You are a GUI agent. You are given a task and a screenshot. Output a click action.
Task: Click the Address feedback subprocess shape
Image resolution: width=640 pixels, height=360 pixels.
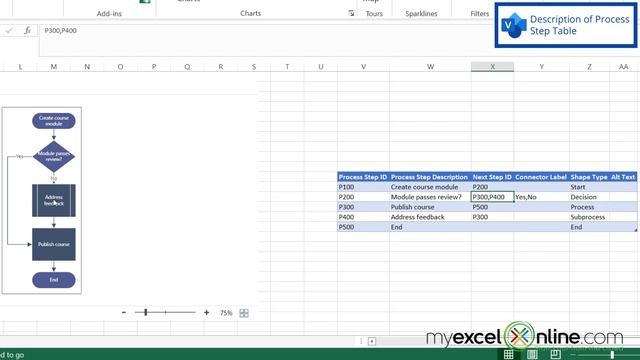[54, 200]
